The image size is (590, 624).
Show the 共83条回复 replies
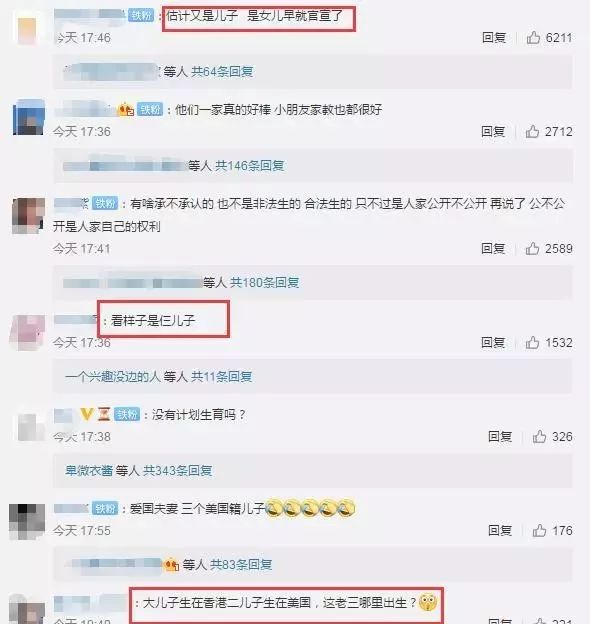click(x=241, y=565)
